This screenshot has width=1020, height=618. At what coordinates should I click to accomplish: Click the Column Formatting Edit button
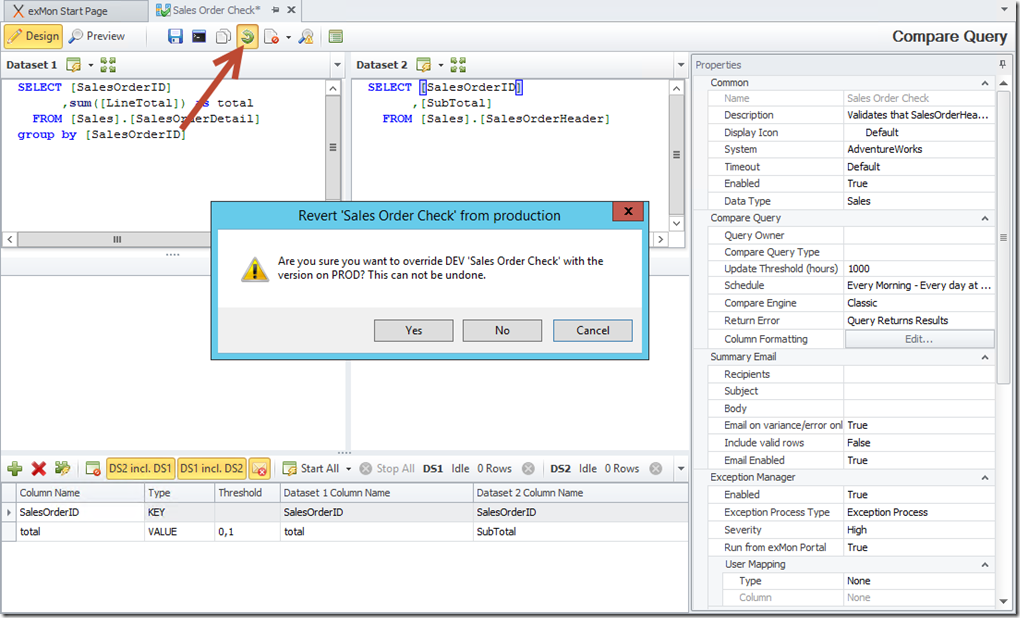pos(919,339)
